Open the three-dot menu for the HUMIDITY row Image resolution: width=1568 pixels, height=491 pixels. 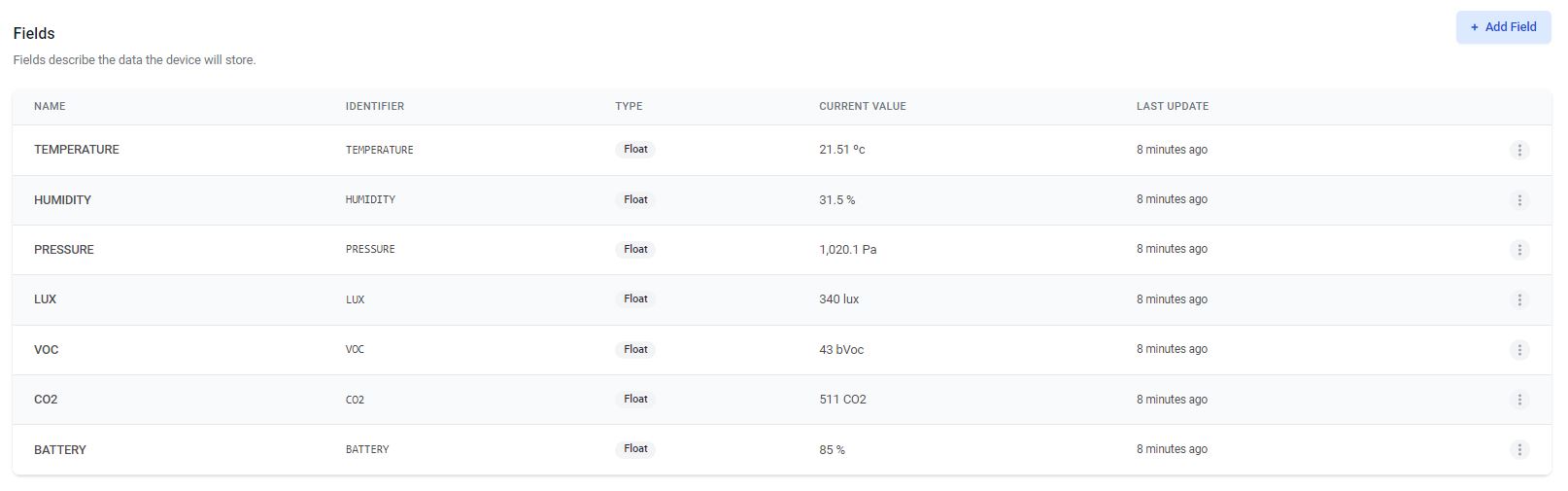point(1519,199)
